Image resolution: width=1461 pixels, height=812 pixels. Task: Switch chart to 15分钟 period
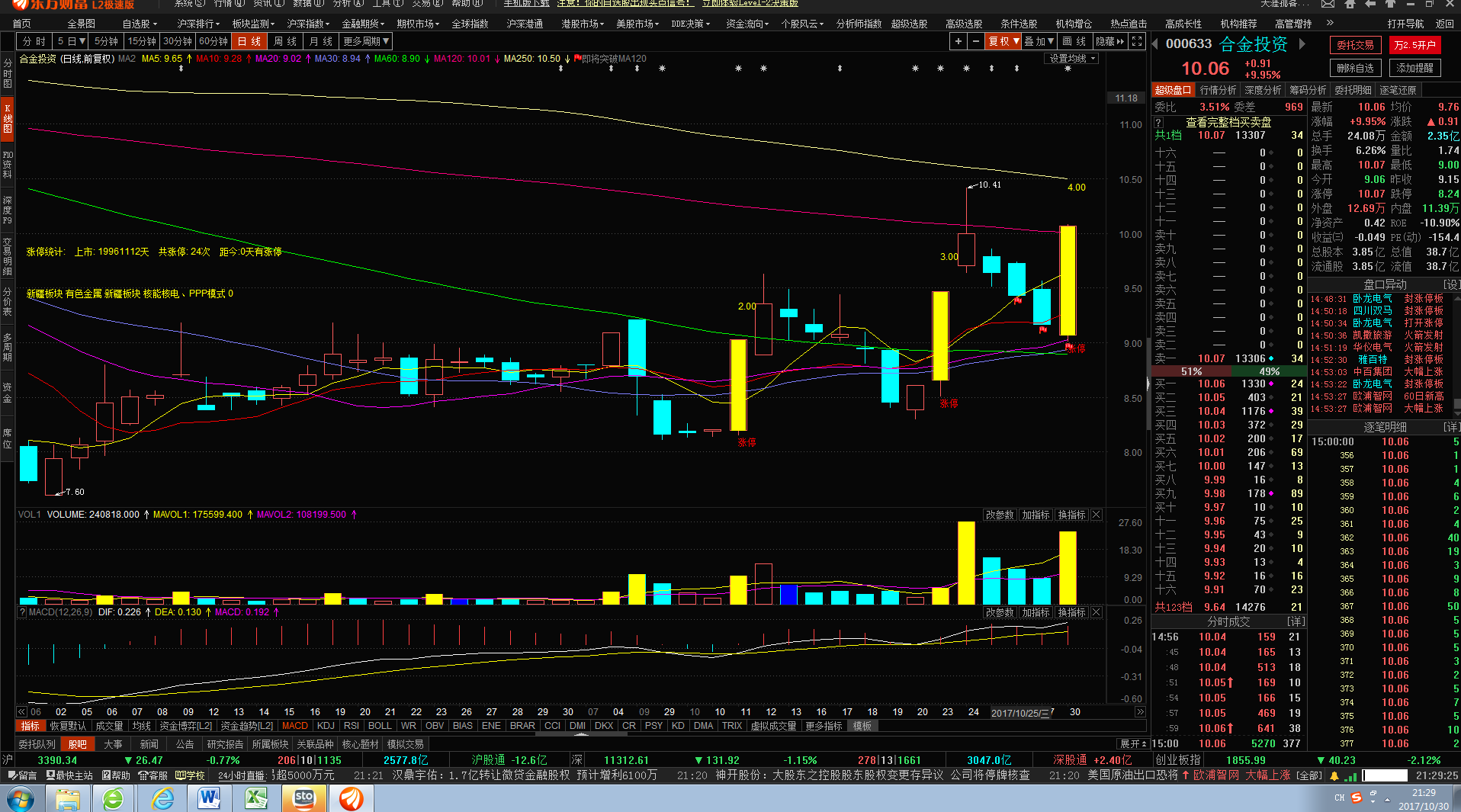coord(142,41)
